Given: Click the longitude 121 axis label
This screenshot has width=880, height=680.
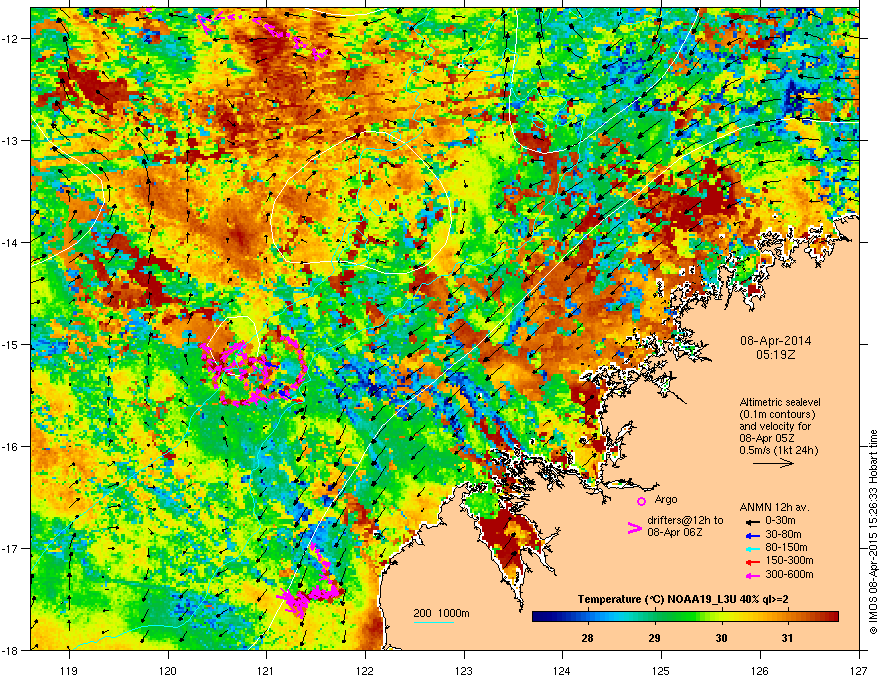Looking at the screenshot, I should pos(266,670).
